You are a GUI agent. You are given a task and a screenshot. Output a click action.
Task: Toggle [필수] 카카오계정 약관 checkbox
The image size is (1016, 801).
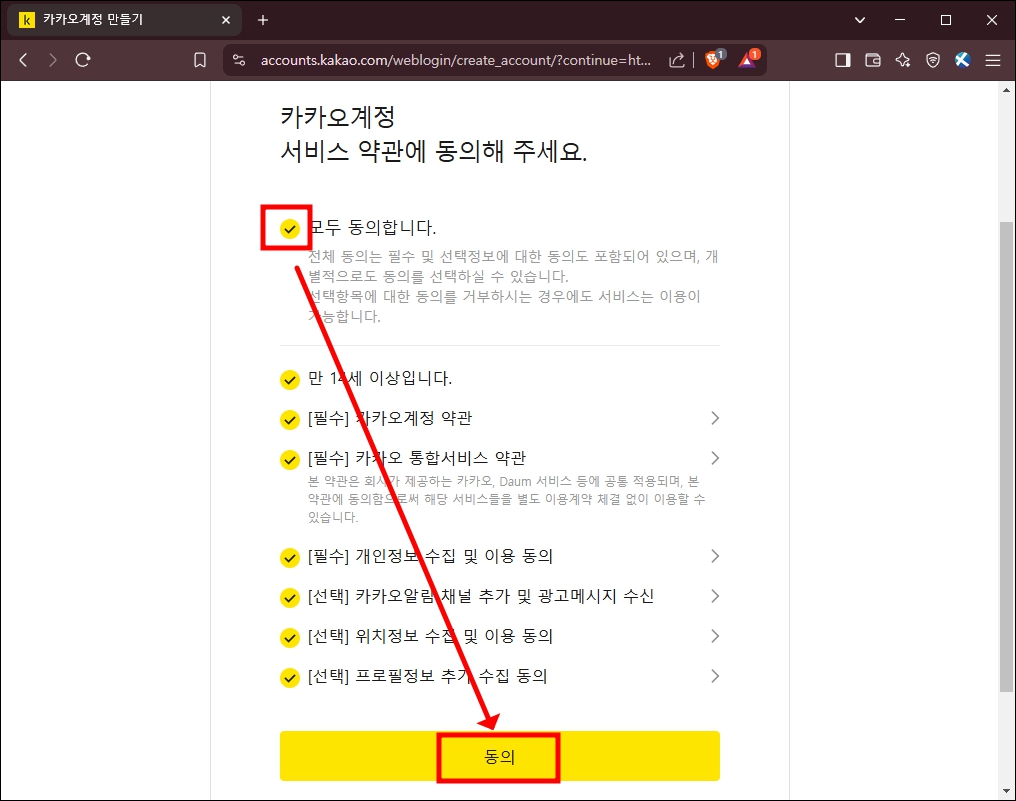point(290,419)
